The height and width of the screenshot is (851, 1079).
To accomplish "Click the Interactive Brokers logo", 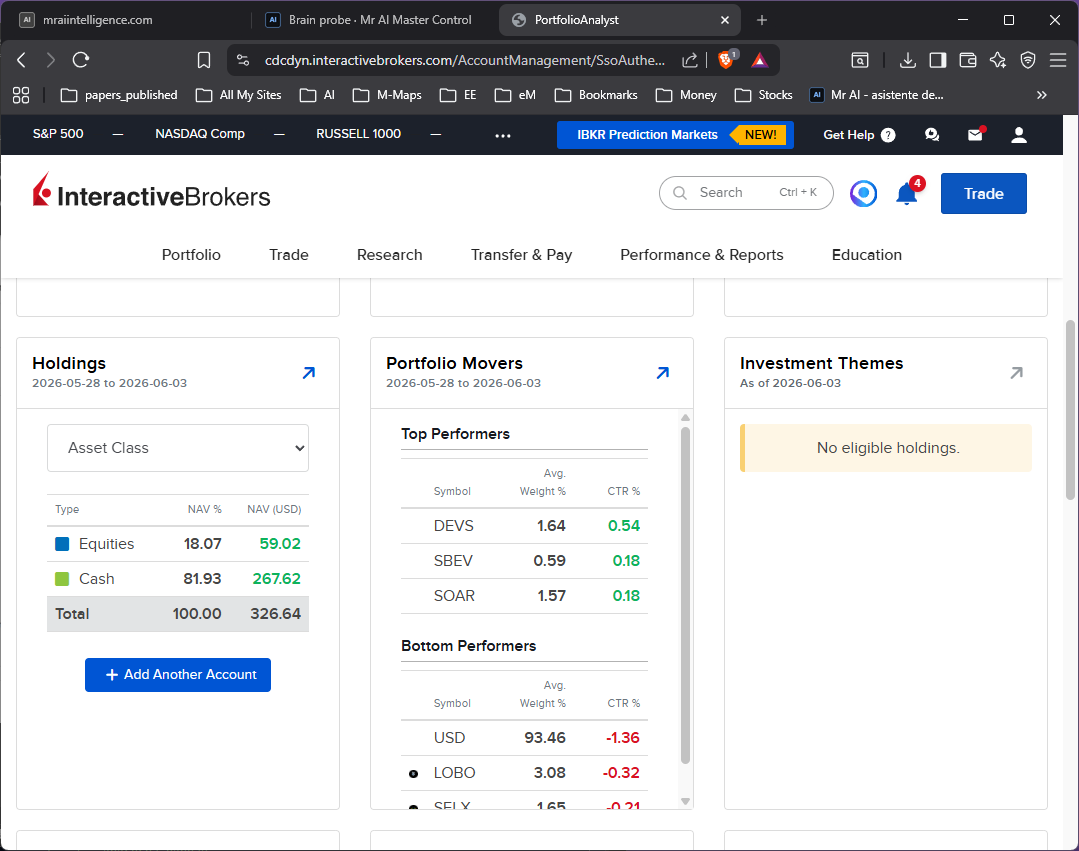I will pyautogui.click(x=151, y=192).
